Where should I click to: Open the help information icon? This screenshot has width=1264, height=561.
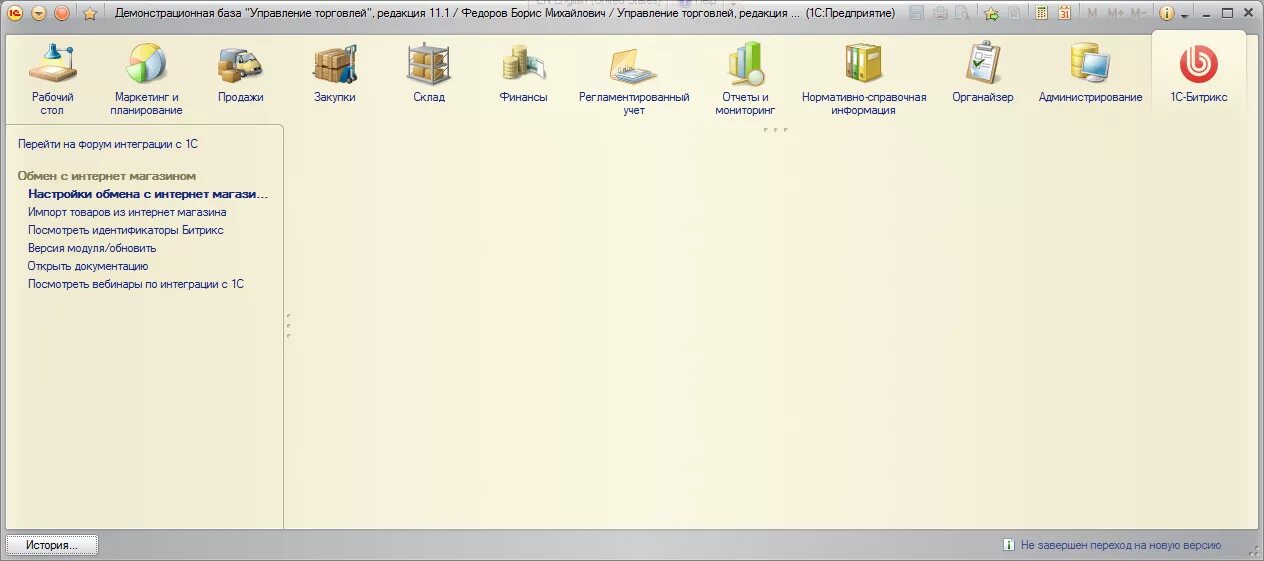[1166, 13]
